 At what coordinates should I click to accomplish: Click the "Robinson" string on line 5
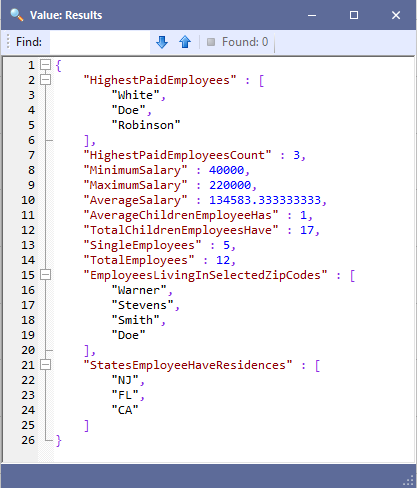[x=146, y=125]
